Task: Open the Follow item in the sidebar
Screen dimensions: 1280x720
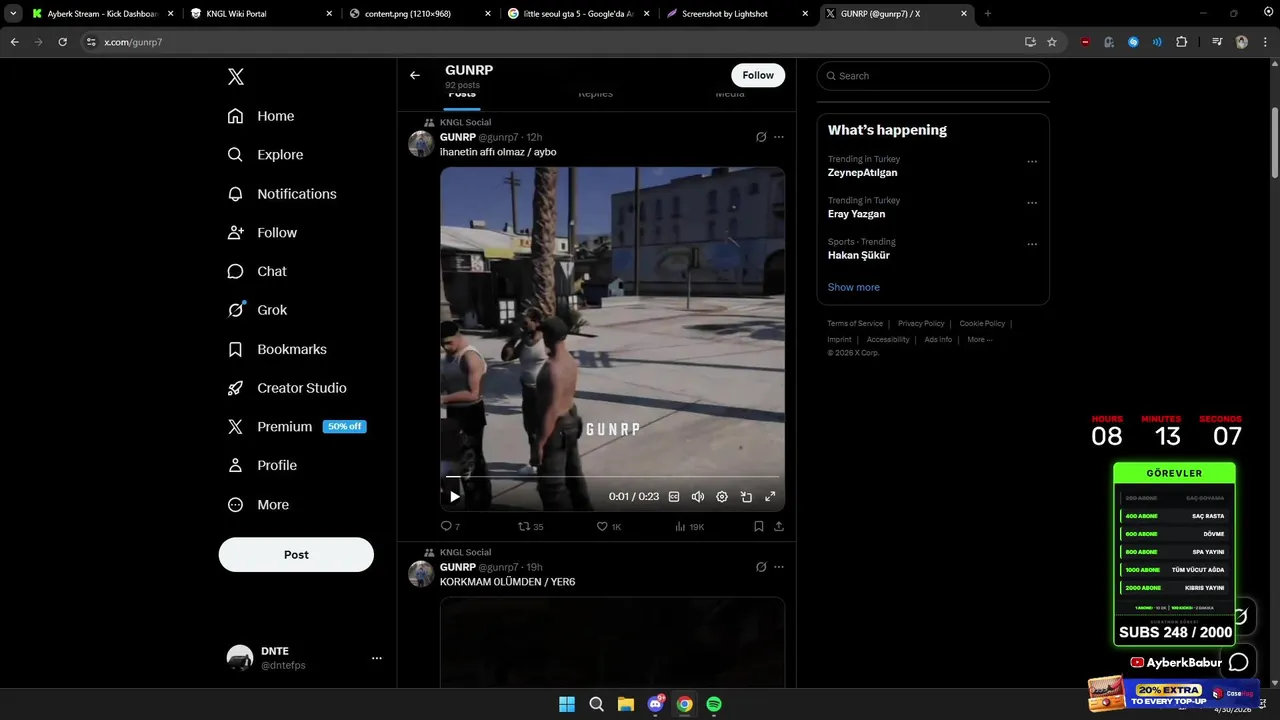Action: coord(262,232)
